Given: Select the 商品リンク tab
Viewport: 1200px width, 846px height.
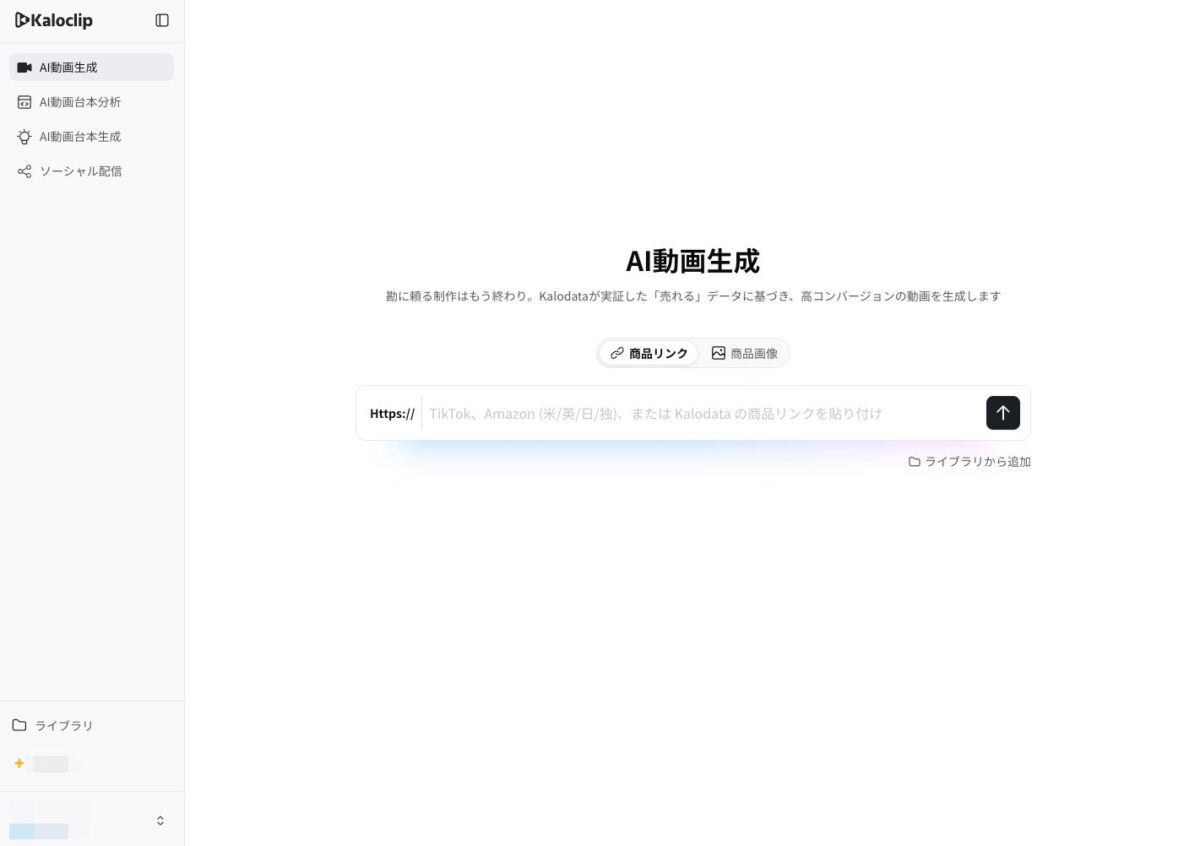Looking at the screenshot, I should click(x=649, y=353).
